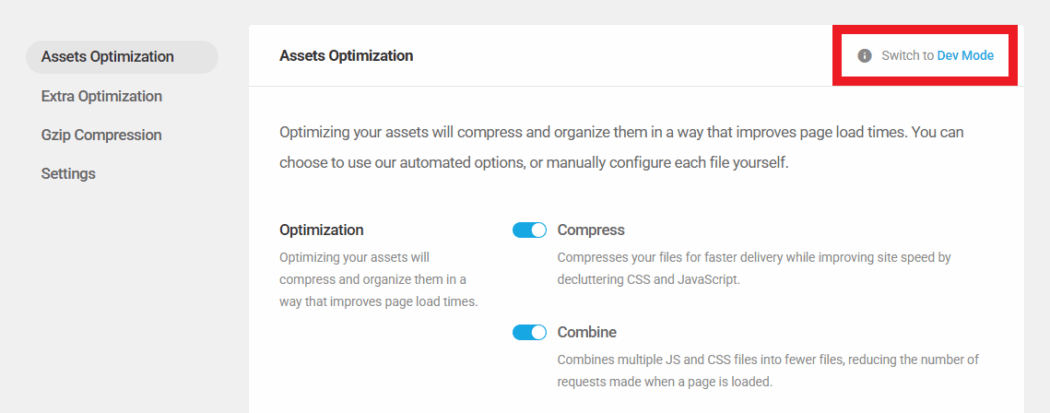
Task: Click the Combine description about fewer files
Action: click(767, 370)
